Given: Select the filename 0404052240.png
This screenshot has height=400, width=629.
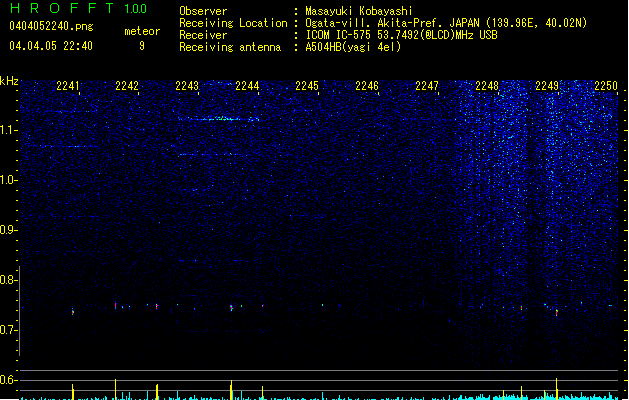Looking at the screenshot, I should click(51, 26).
